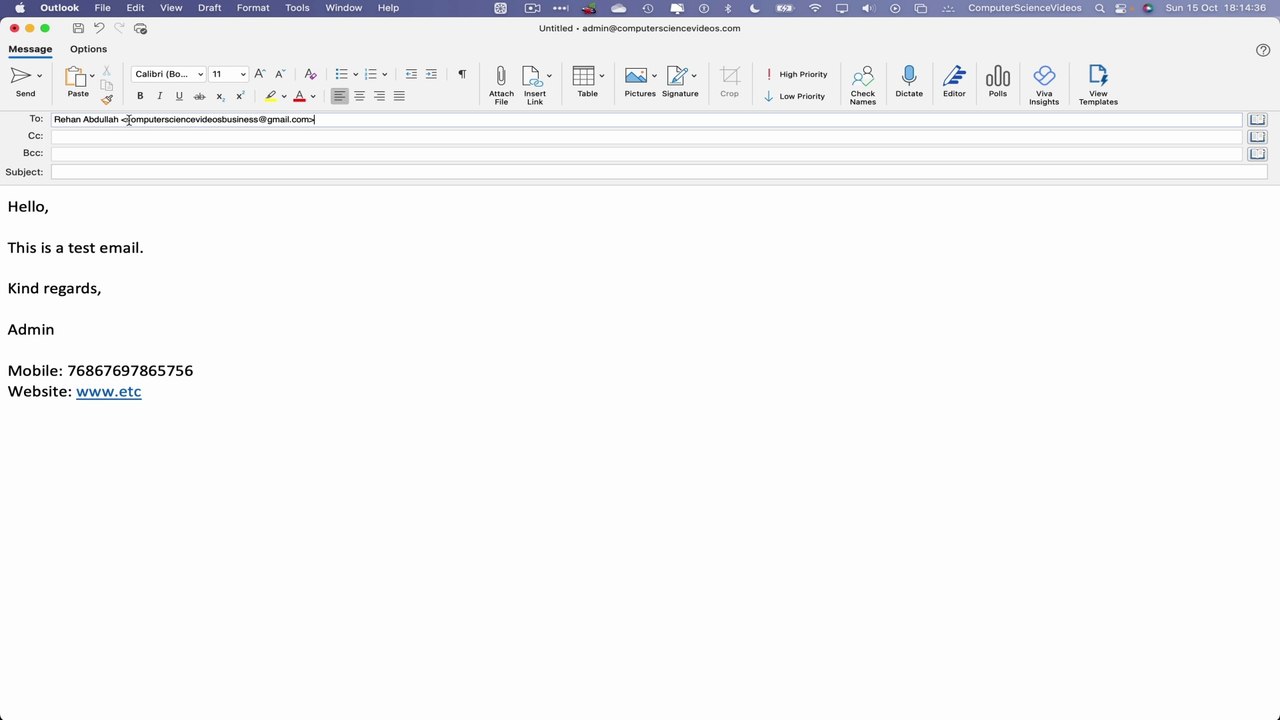Image resolution: width=1280 pixels, height=720 pixels.
Task: Open the font color dropdown arrow
Action: click(313, 97)
